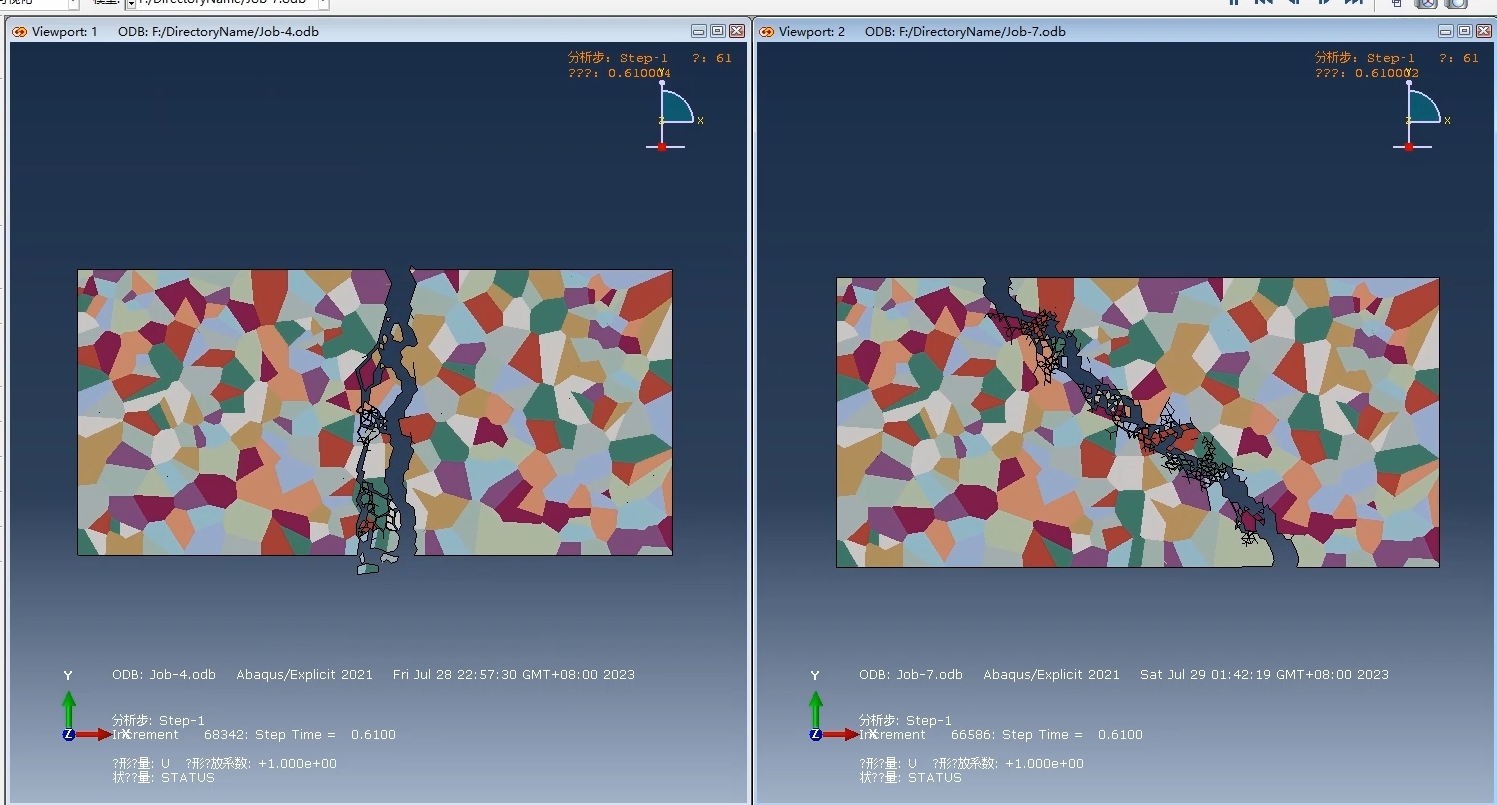Screen dimensions: 1497x805
Task: Jump to the last animation frame
Action: (1353, 3)
